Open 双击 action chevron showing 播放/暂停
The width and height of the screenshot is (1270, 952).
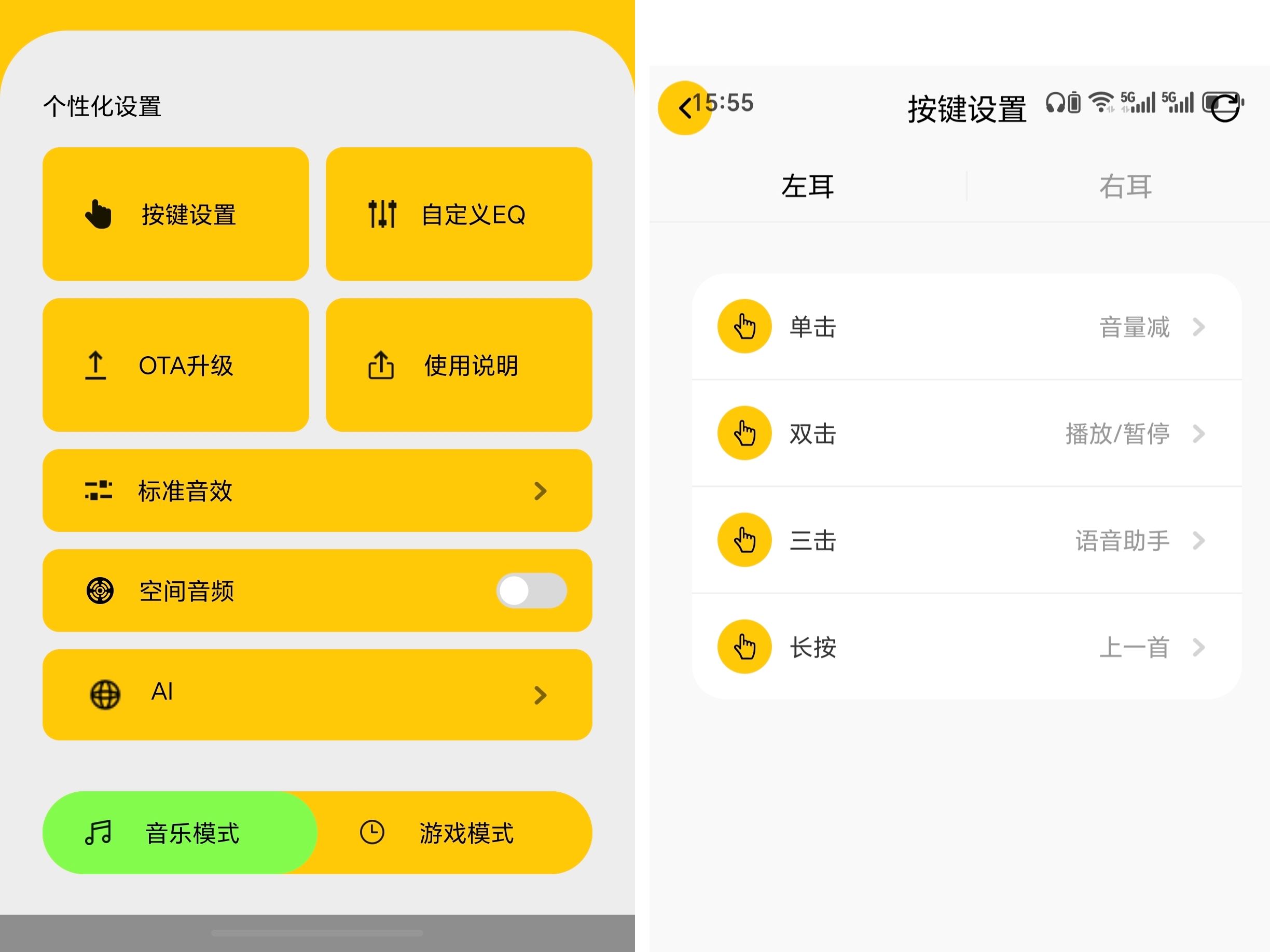(x=1198, y=434)
